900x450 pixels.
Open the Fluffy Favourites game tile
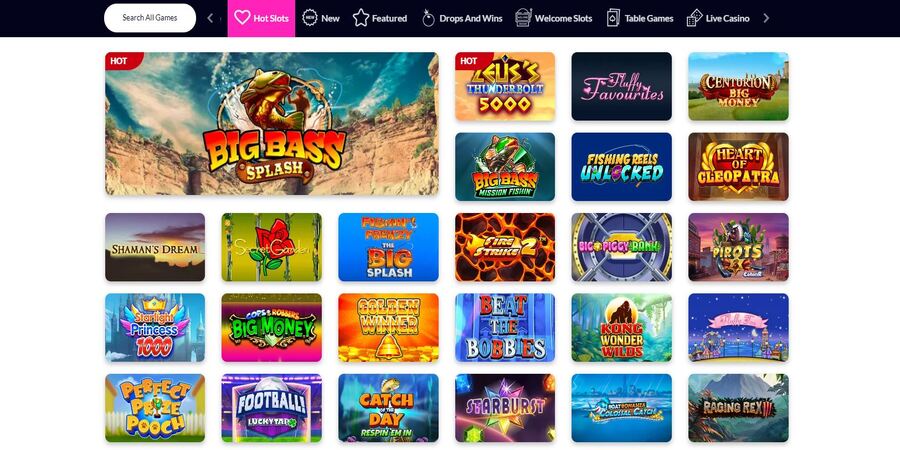(622, 86)
